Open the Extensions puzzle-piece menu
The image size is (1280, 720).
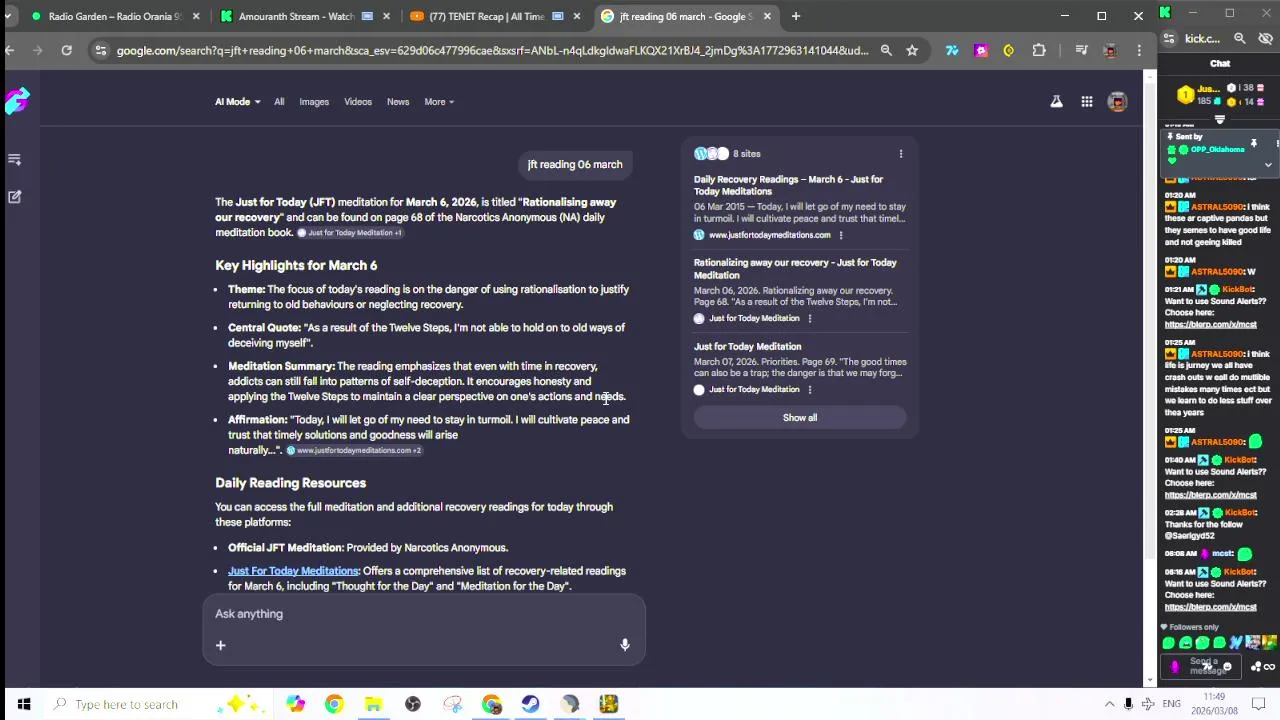(1039, 50)
